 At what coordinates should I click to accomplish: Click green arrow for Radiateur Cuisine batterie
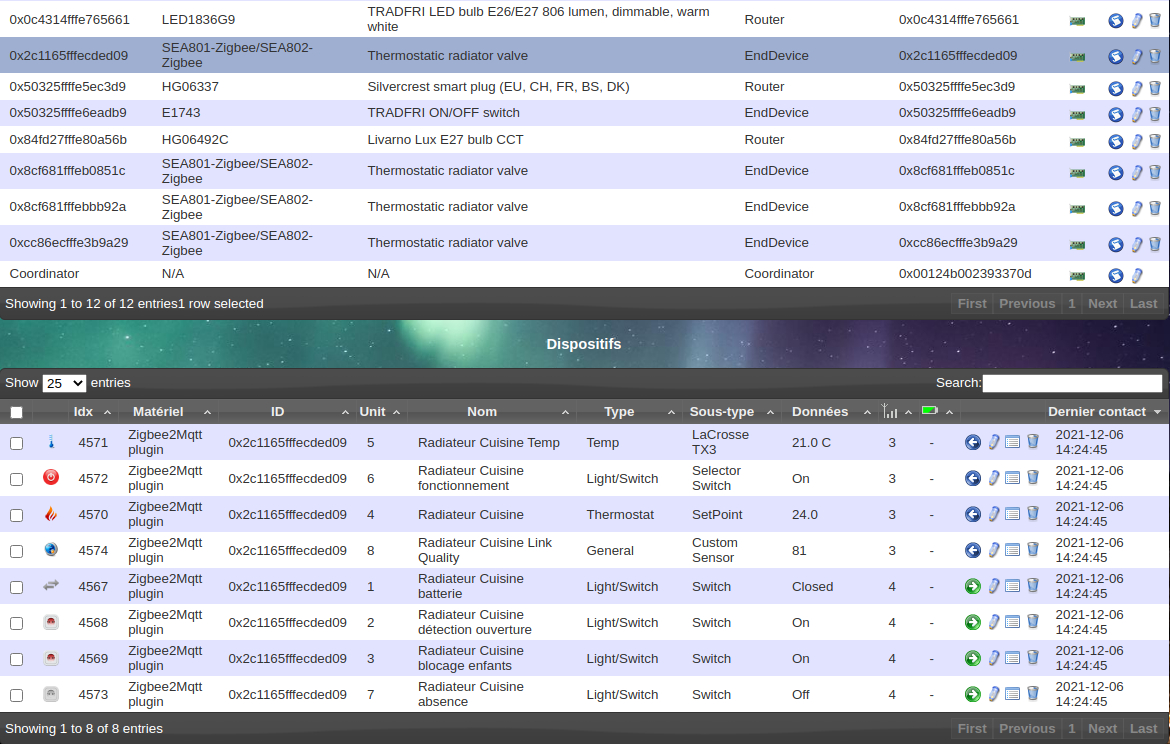[972, 586]
